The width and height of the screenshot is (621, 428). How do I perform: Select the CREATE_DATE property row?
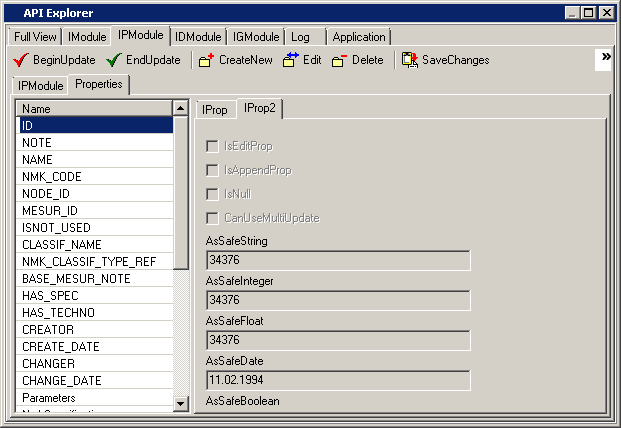[x=94, y=347]
